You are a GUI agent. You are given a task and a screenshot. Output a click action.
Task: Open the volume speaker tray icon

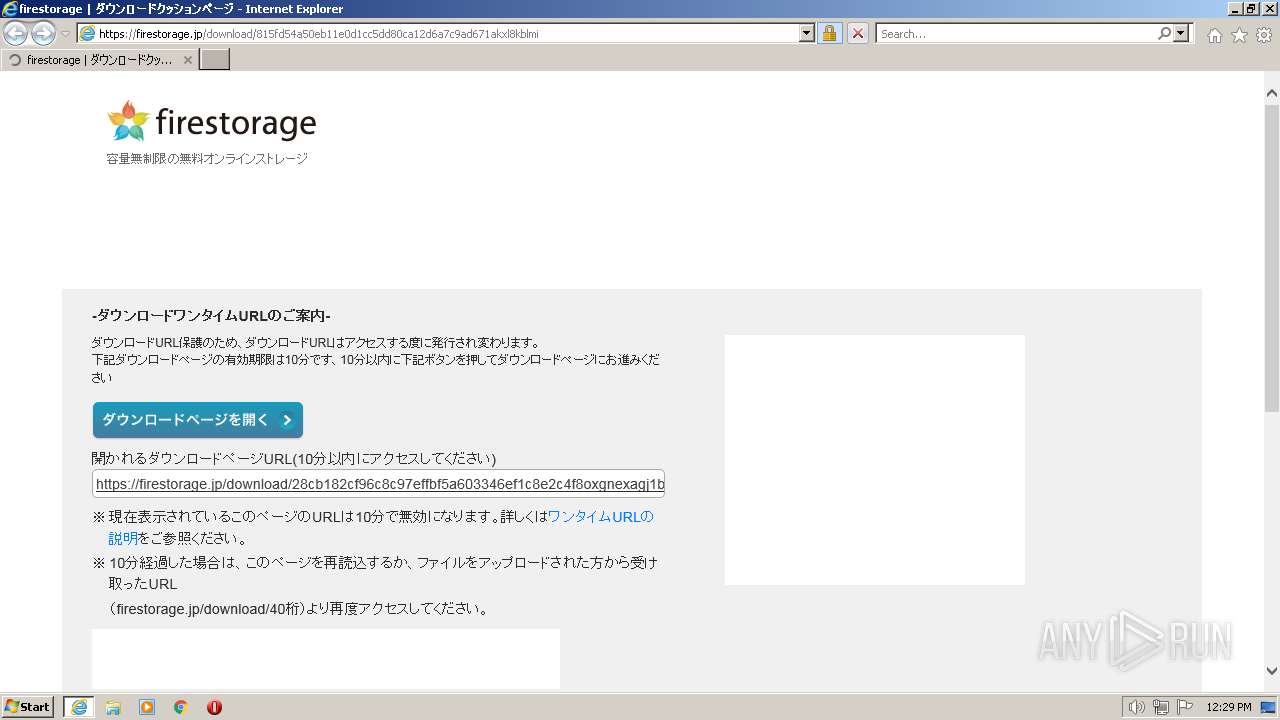point(1137,707)
